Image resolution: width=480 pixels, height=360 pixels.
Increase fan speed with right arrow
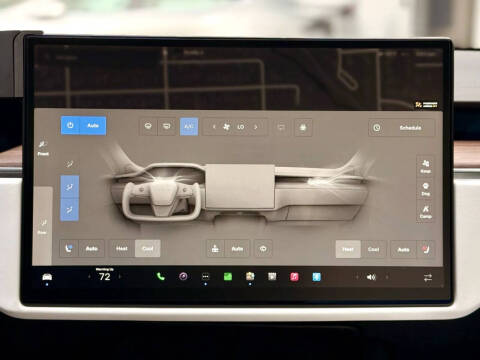[x=256, y=127]
